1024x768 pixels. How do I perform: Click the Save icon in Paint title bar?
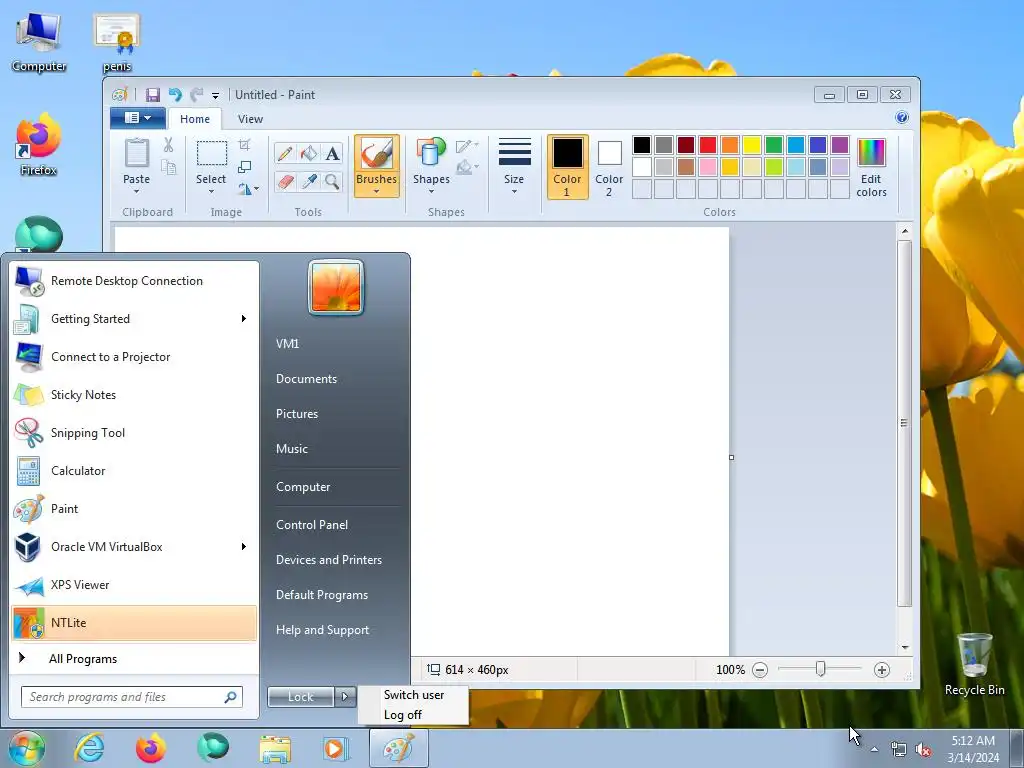[153, 95]
